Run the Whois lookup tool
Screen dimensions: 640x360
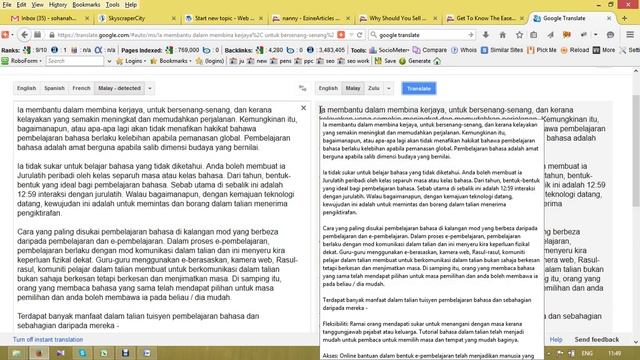[464, 50]
